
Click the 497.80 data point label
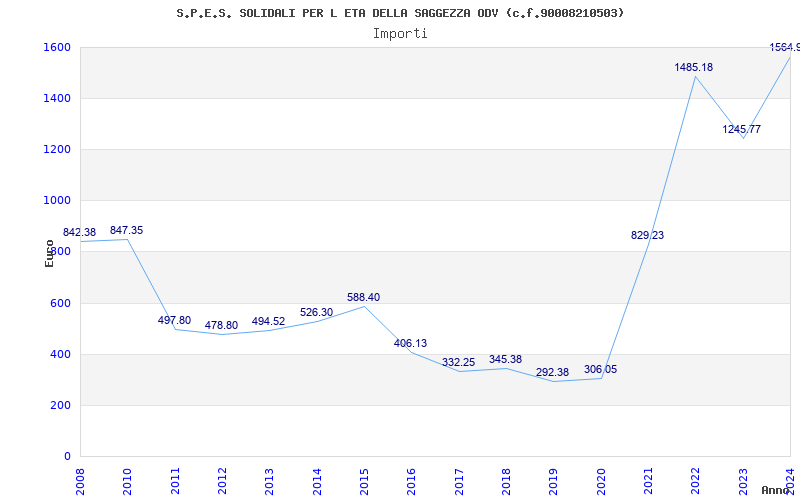pos(174,320)
